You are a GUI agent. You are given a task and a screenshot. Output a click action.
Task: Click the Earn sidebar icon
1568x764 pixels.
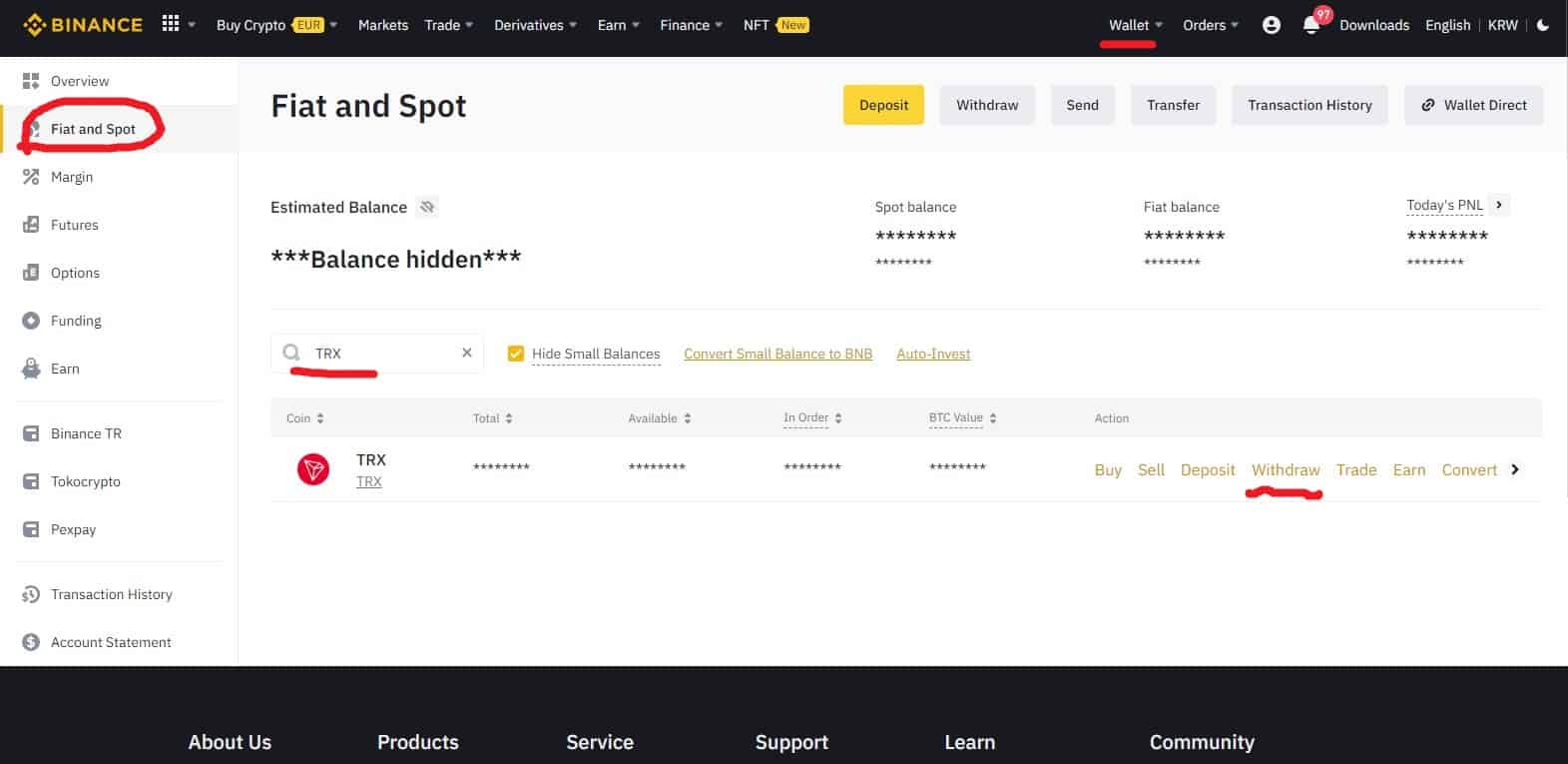pyautogui.click(x=31, y=369)
